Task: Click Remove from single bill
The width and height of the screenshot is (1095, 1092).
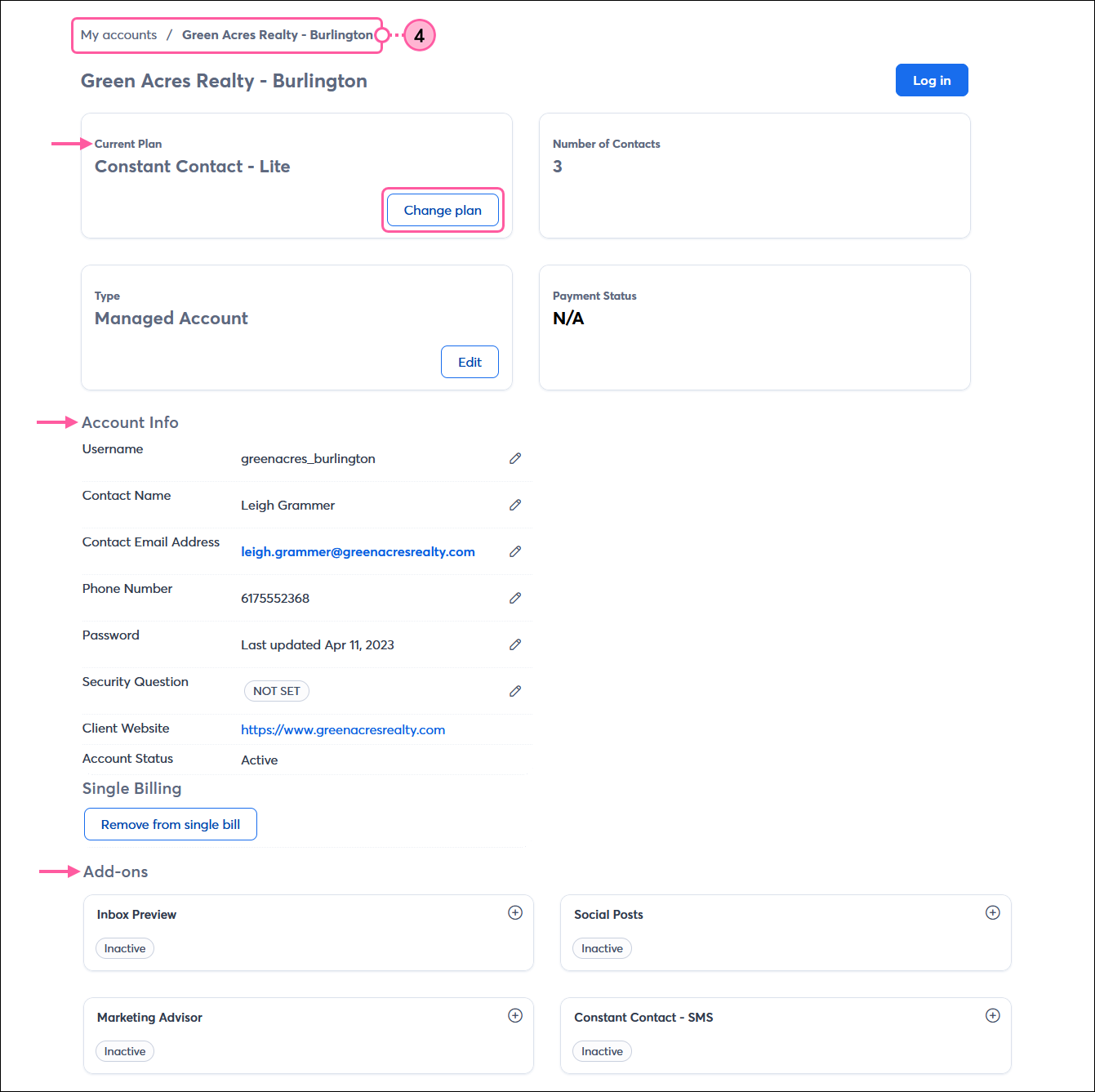Action: coord(170,824)
